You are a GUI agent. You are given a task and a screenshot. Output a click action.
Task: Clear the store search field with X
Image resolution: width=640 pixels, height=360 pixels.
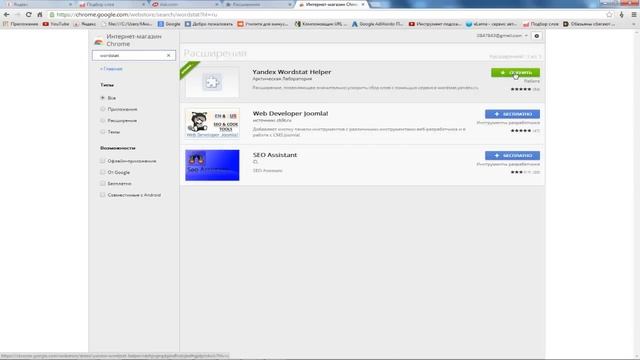click(x=169, y=56)
